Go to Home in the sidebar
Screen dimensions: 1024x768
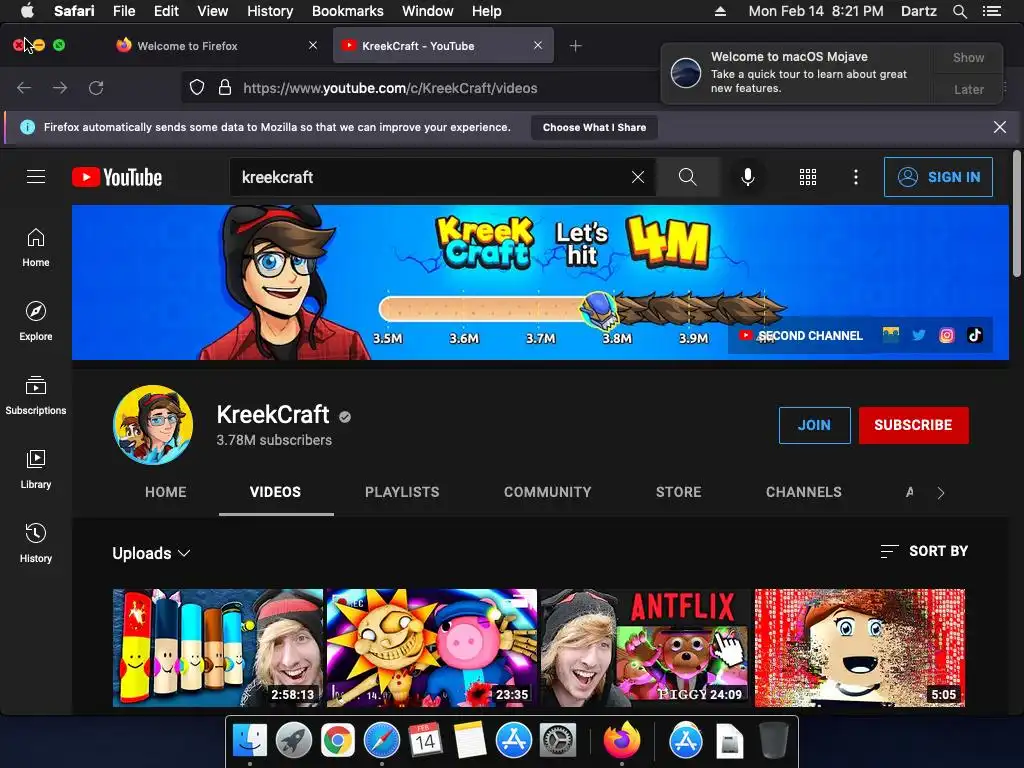36,248
